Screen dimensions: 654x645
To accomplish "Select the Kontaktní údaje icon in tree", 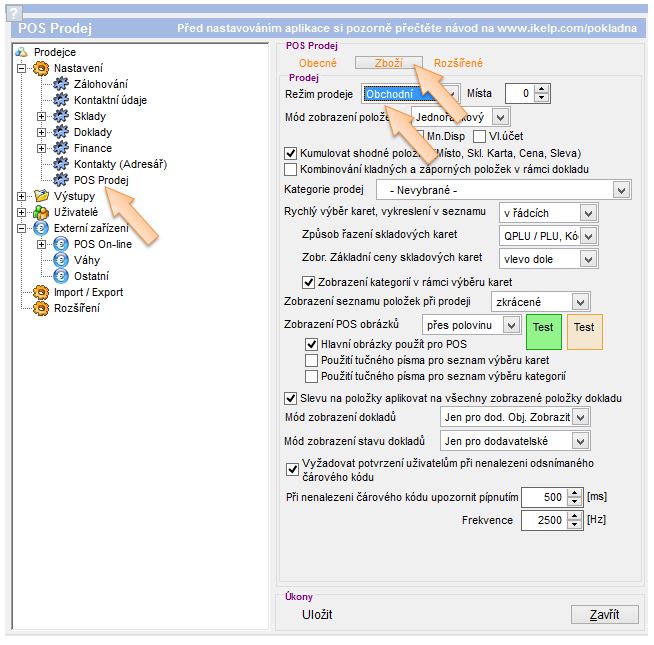I will [61, 100].
